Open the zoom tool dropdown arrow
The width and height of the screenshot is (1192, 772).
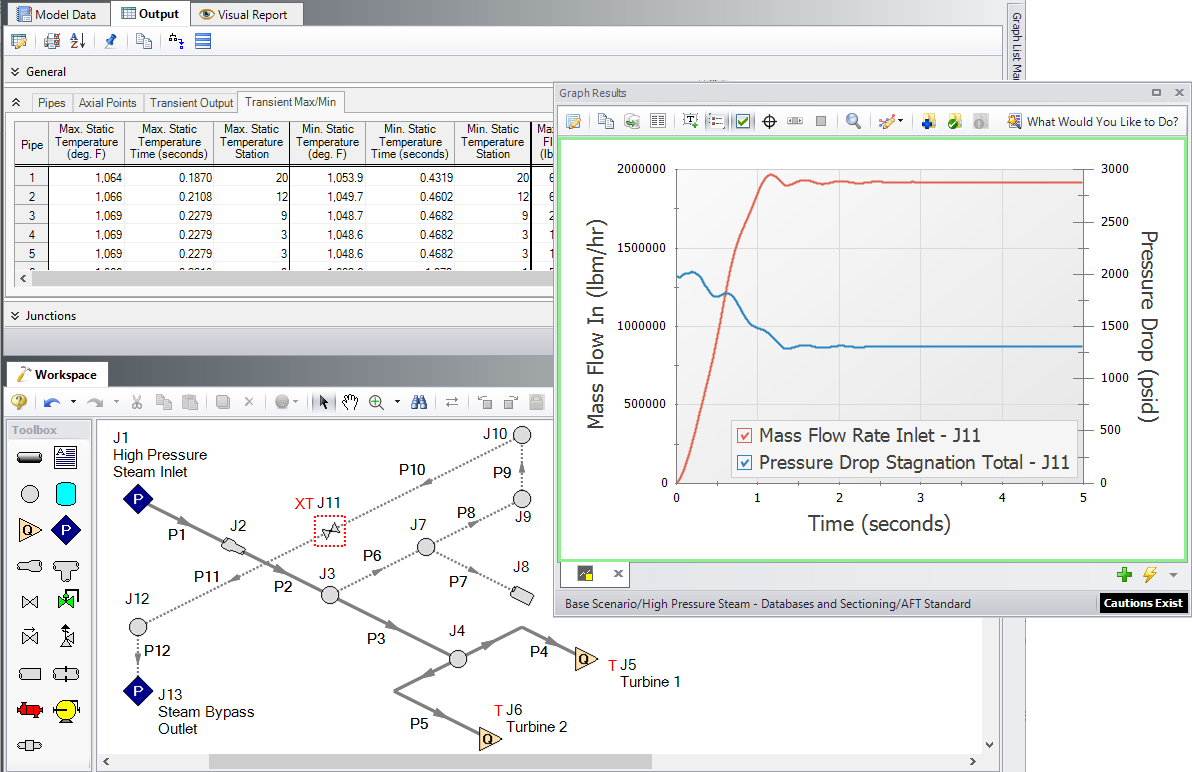(x=397, y=402)
